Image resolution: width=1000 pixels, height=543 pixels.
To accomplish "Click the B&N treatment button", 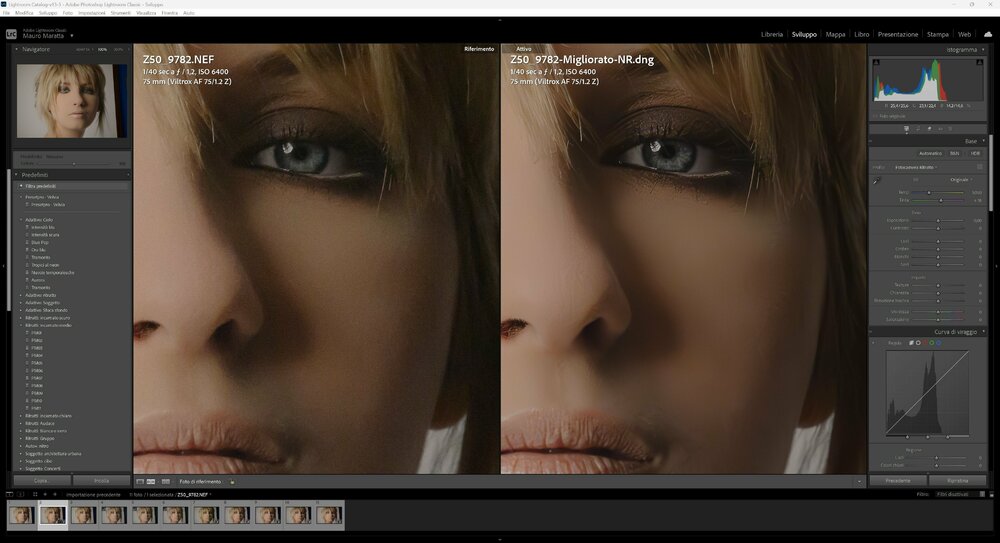I will point(955,153).
